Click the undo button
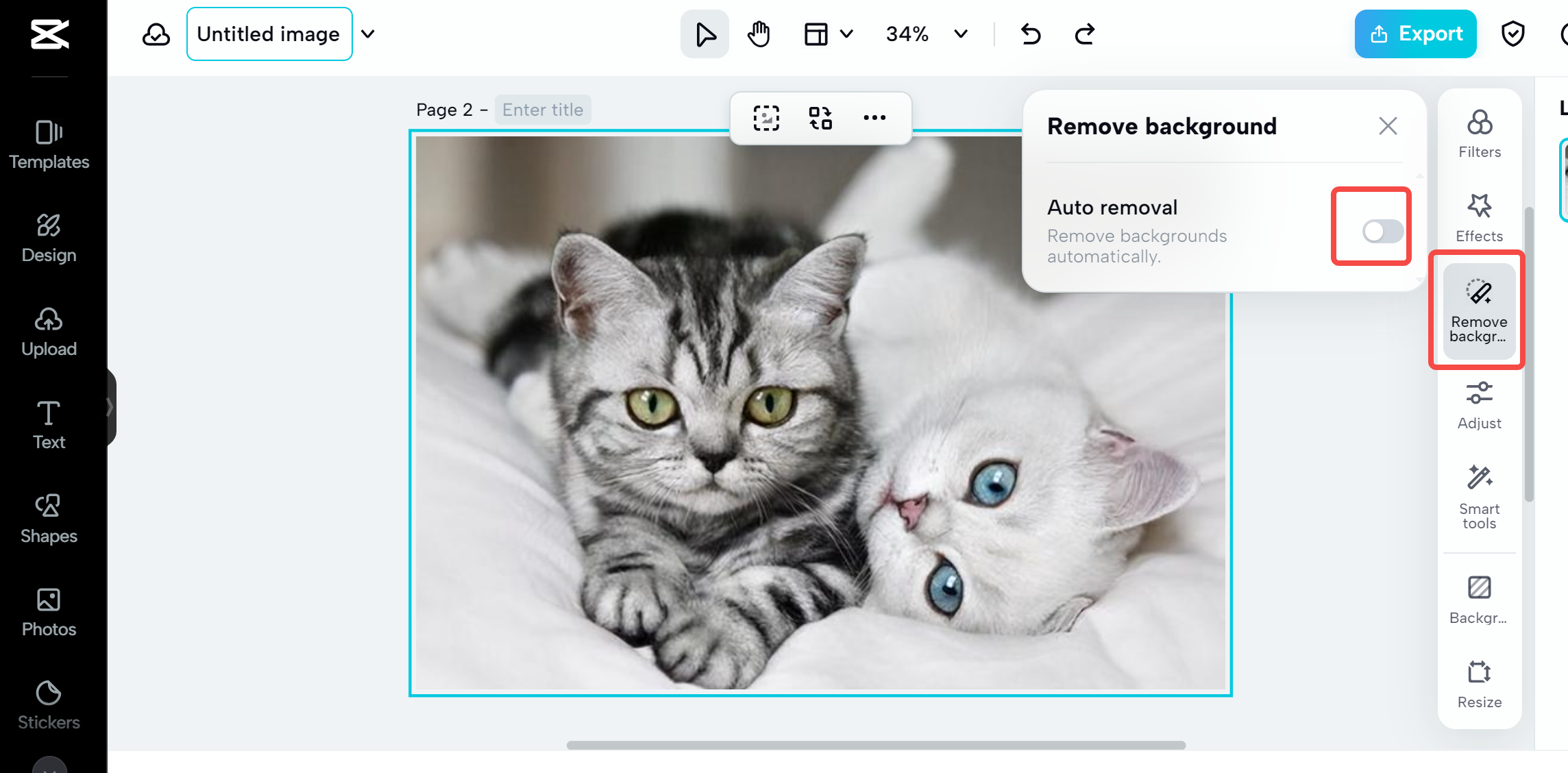 [x=1030, y=33]
